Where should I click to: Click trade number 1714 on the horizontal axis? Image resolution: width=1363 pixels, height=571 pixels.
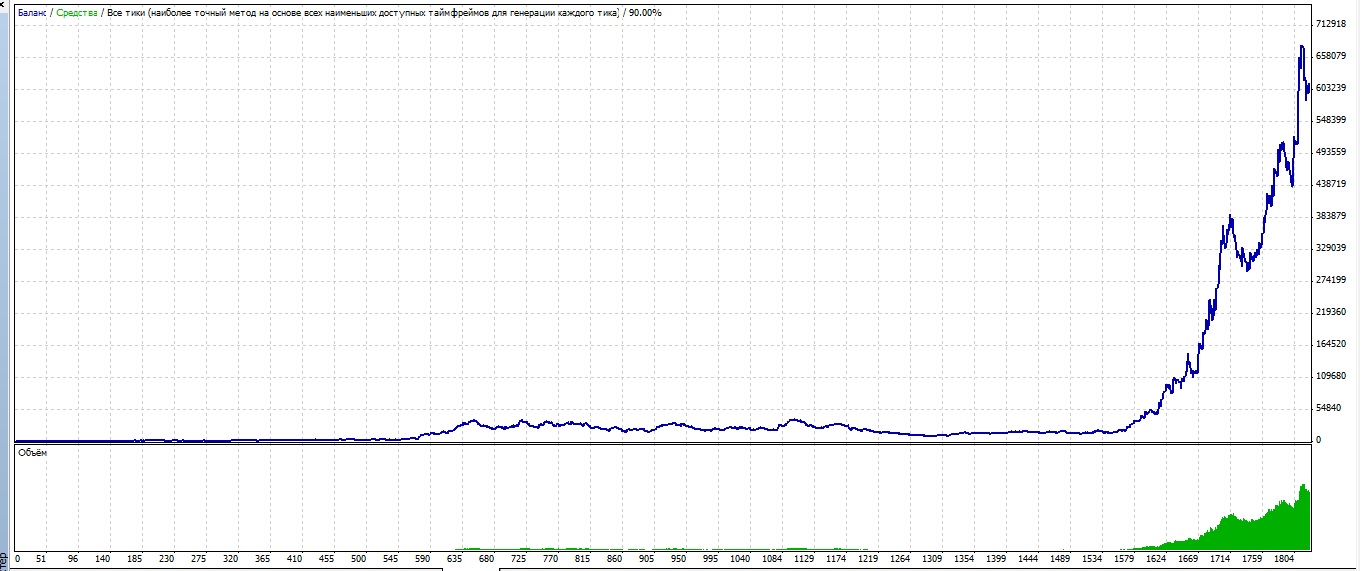click(1221, 560)
